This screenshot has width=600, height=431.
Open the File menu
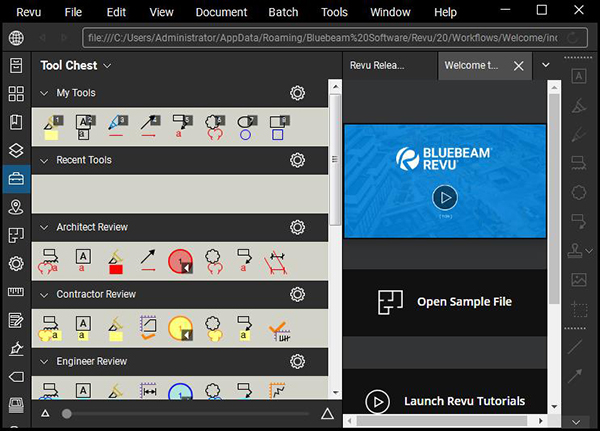point(73,12)
